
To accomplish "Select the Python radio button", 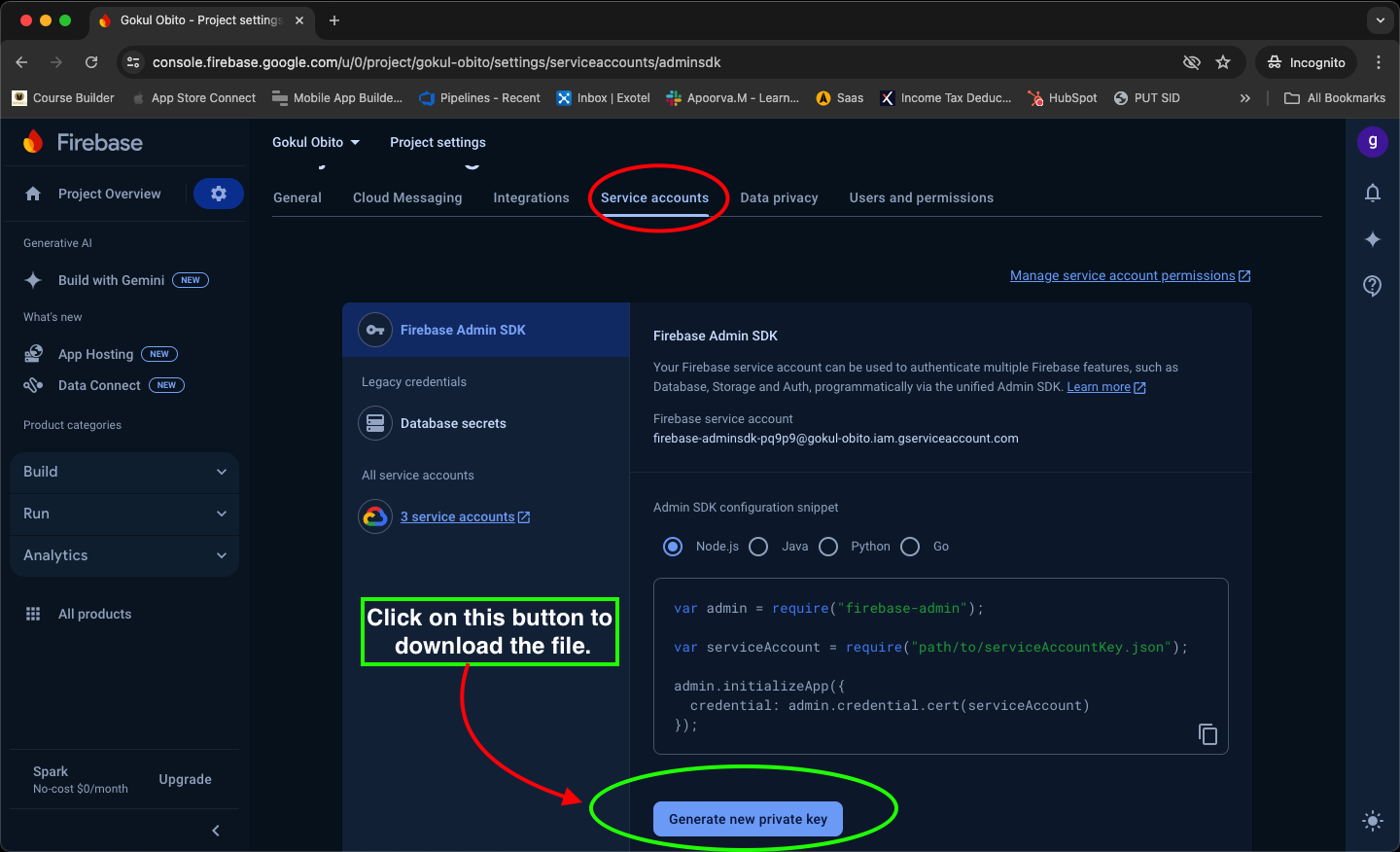I will pyautogui.click(x=828, y=547).
